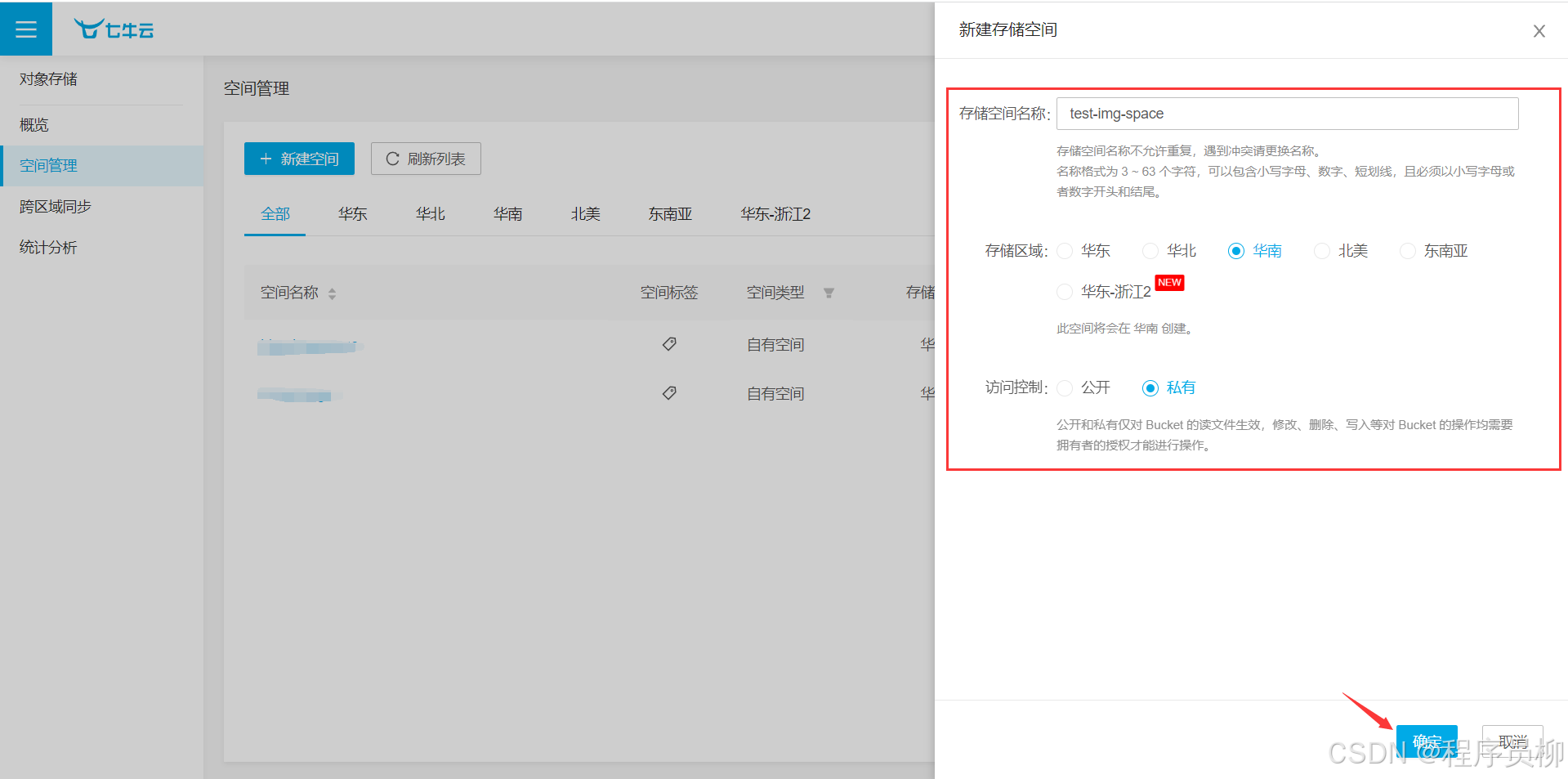Click second row's 自有空间 cell
This screenshot has width=1568, height=779.
(775, 394)
